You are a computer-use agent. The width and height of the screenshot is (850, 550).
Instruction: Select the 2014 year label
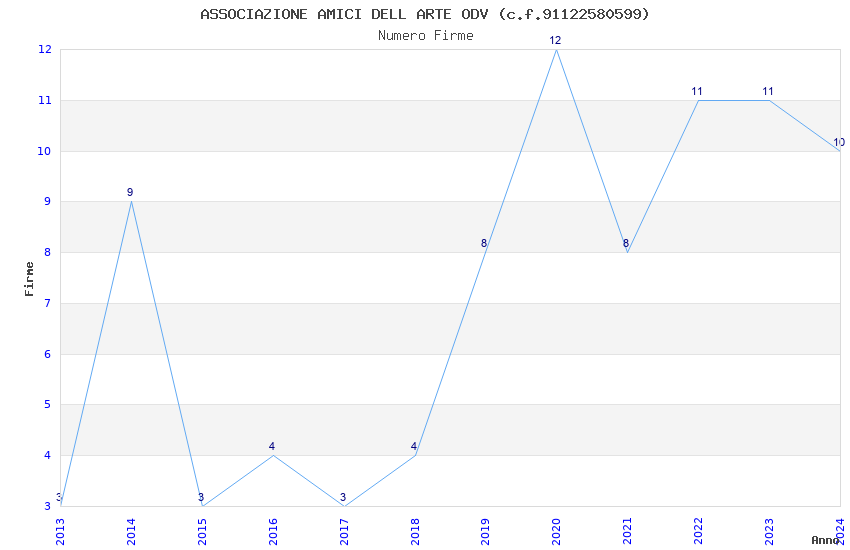pyautogui.click(x=131, y=532)
